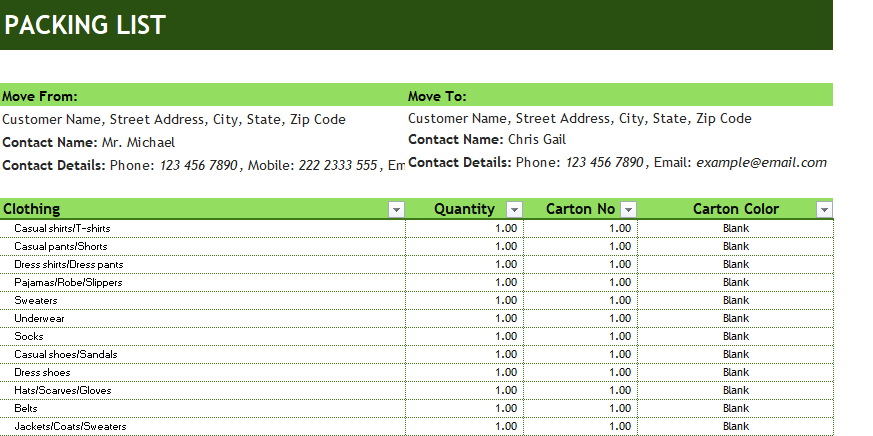873x436 pixels.
Task: Select the Underwear cell
Action: (x=203, y=319)
